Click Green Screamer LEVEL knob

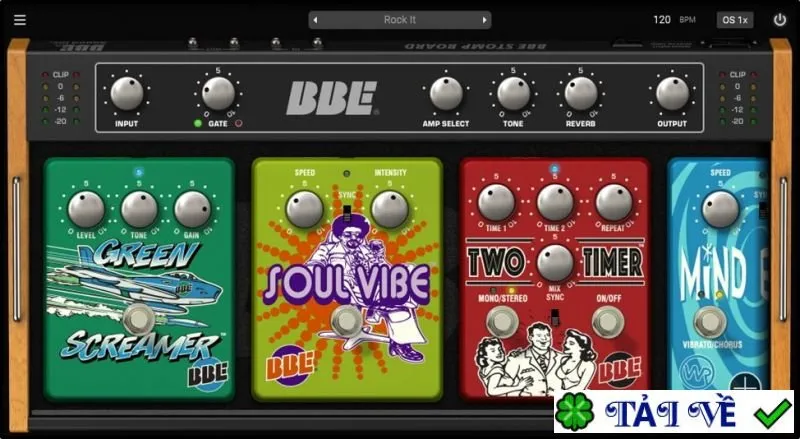[x=86, y=209]
